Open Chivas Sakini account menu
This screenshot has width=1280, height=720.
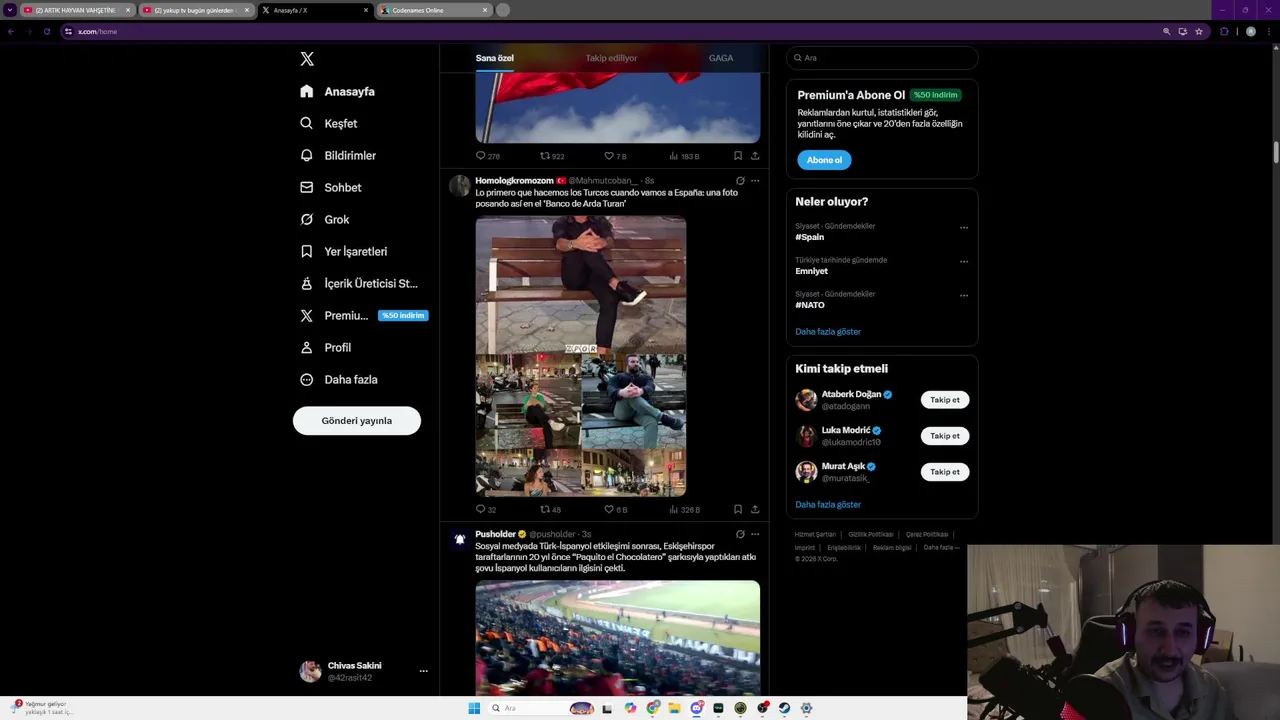pos(364,671)
